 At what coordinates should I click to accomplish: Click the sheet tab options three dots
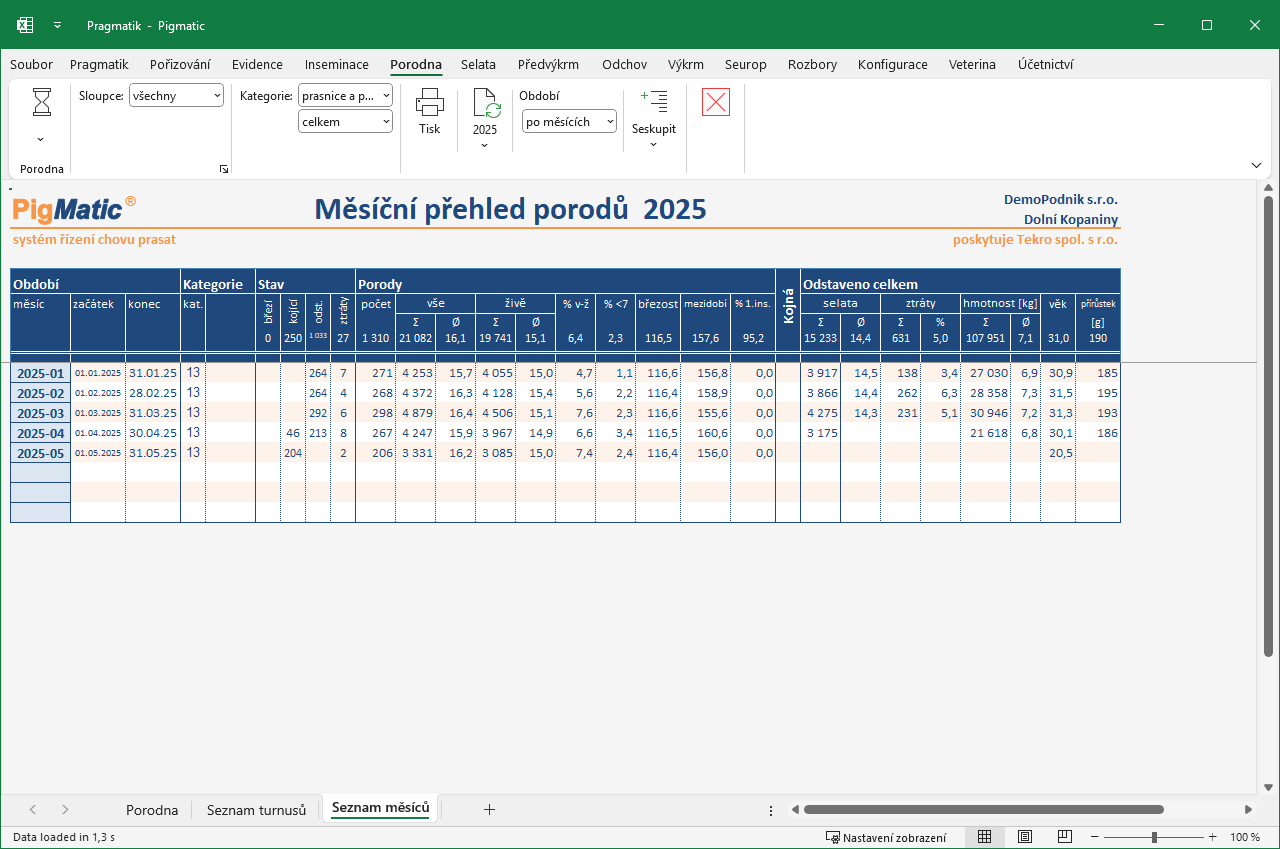[x=770, y=810]
